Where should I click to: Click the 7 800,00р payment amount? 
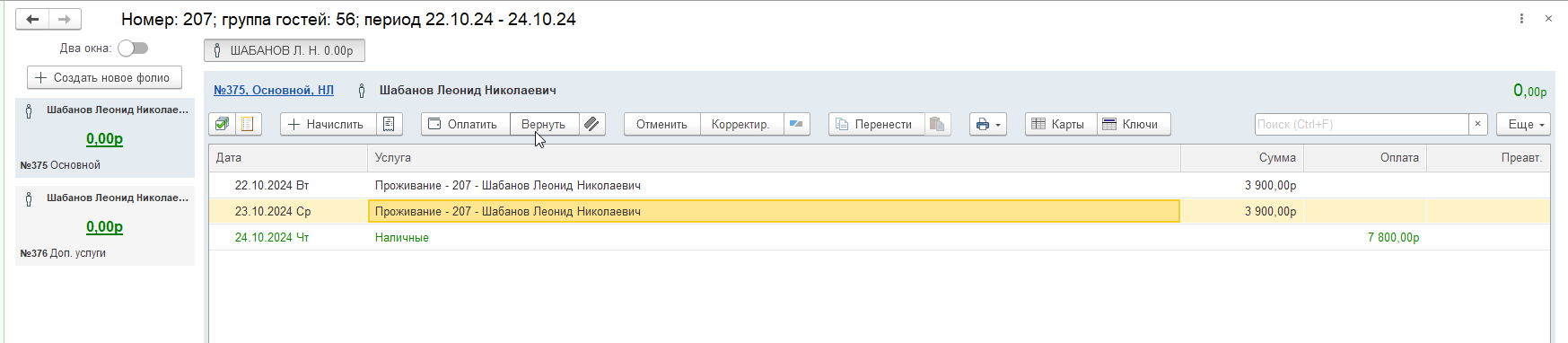point(1393,237)
